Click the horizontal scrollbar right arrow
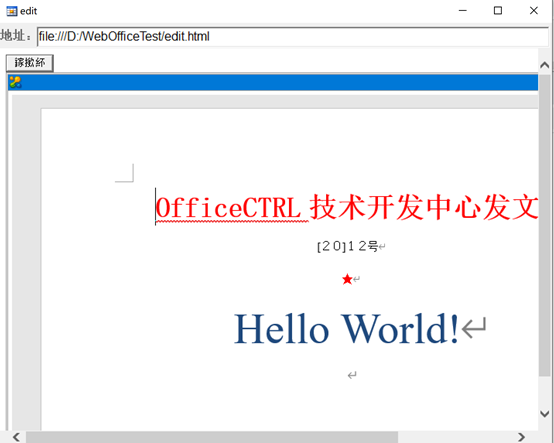Viewport: 554px width, 443px height. 521,437
